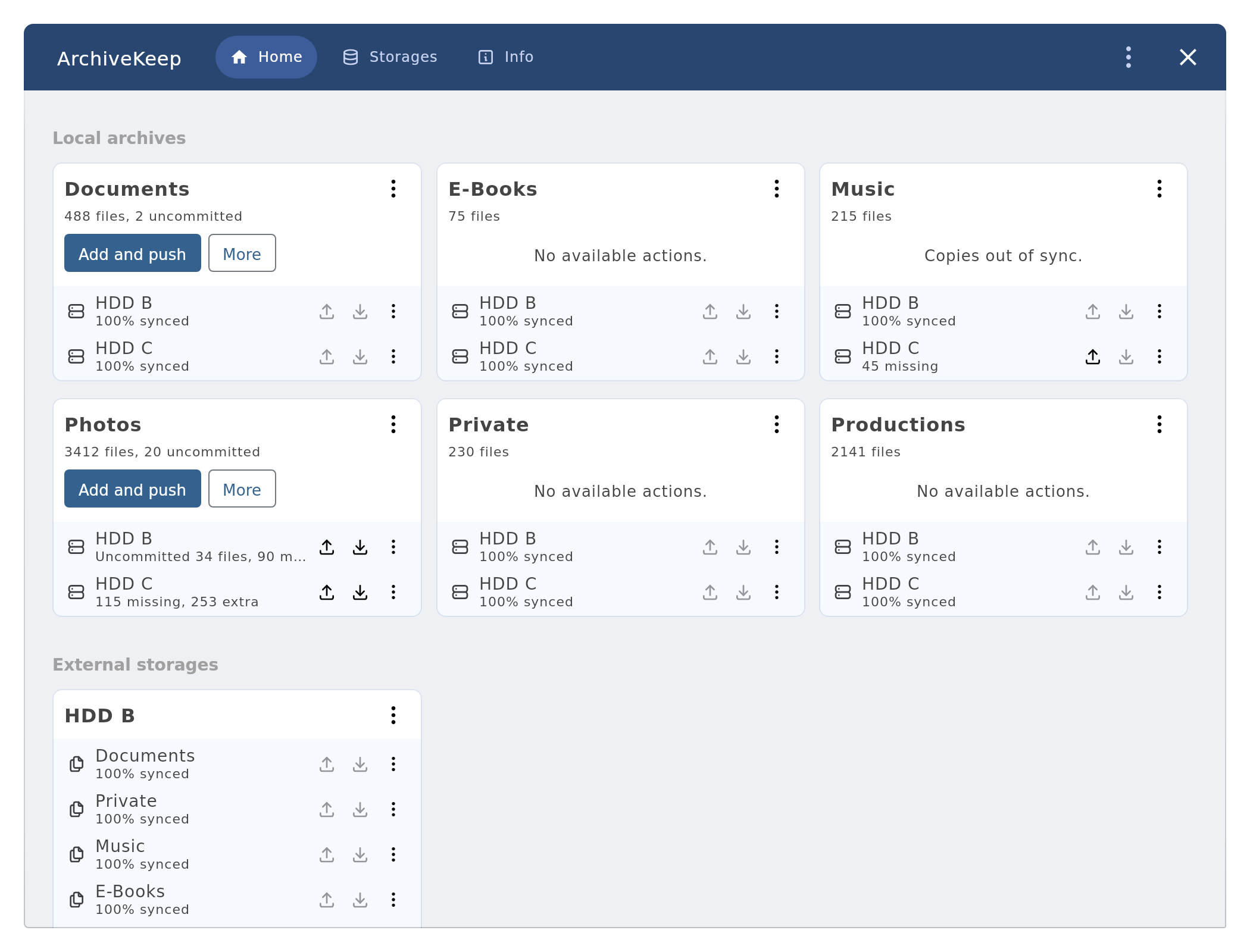Open E-Books archive card menu
Viewport: 1250px width, 952px height.
tap(776, 189)
